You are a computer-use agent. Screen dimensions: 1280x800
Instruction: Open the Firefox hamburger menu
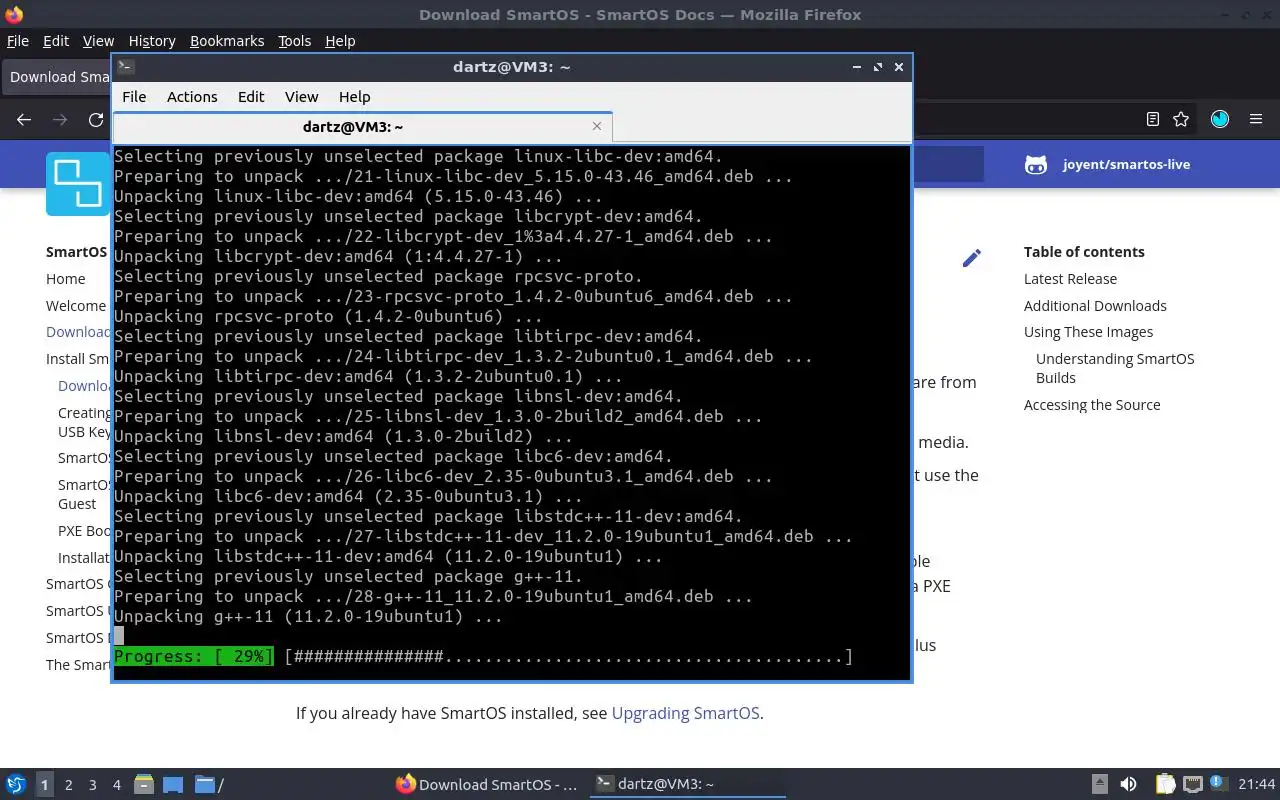coord(1256,119)
